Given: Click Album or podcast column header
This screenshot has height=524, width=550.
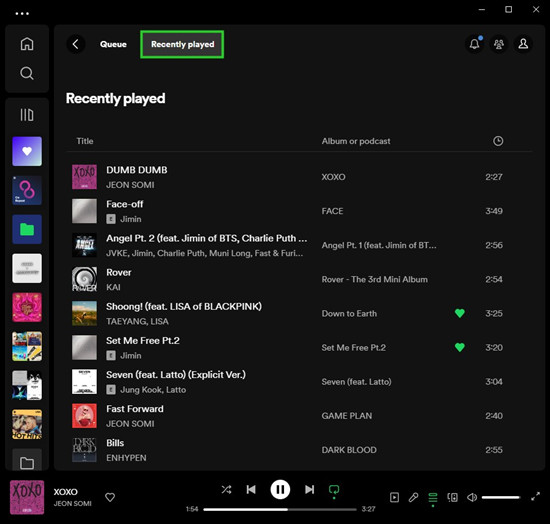Looking at the screenshot, I should 356,141.
